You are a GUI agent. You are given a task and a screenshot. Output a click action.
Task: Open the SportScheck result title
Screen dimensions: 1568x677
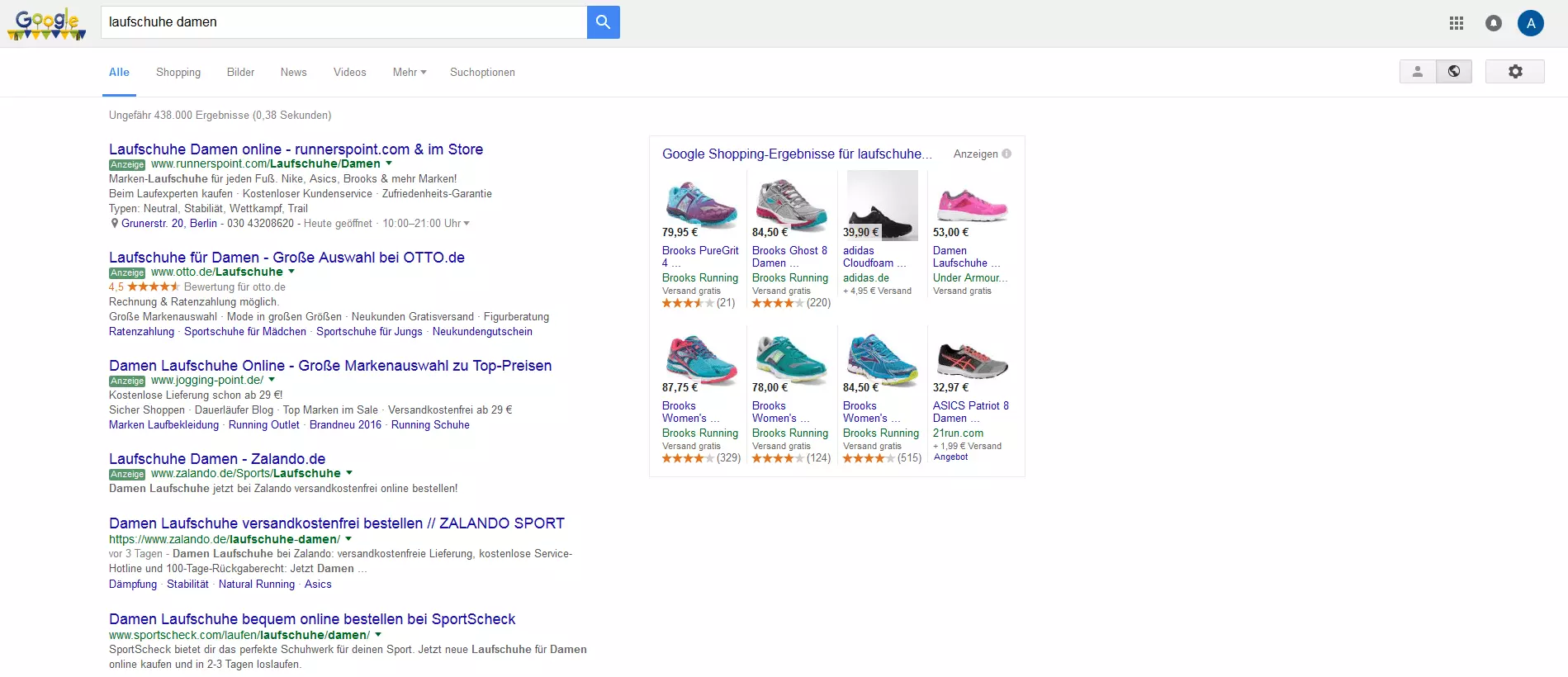(312, 619)
